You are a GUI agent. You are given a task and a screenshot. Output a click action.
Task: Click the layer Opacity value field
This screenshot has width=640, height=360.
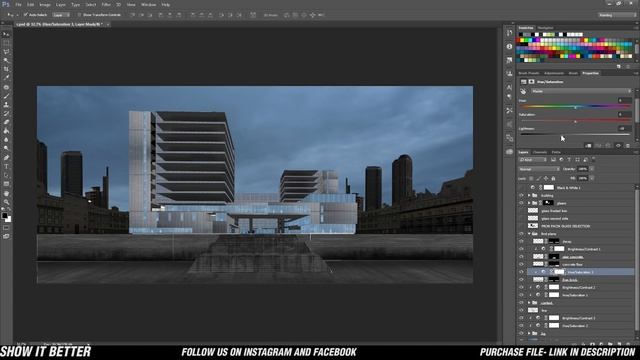click(582, 169)
